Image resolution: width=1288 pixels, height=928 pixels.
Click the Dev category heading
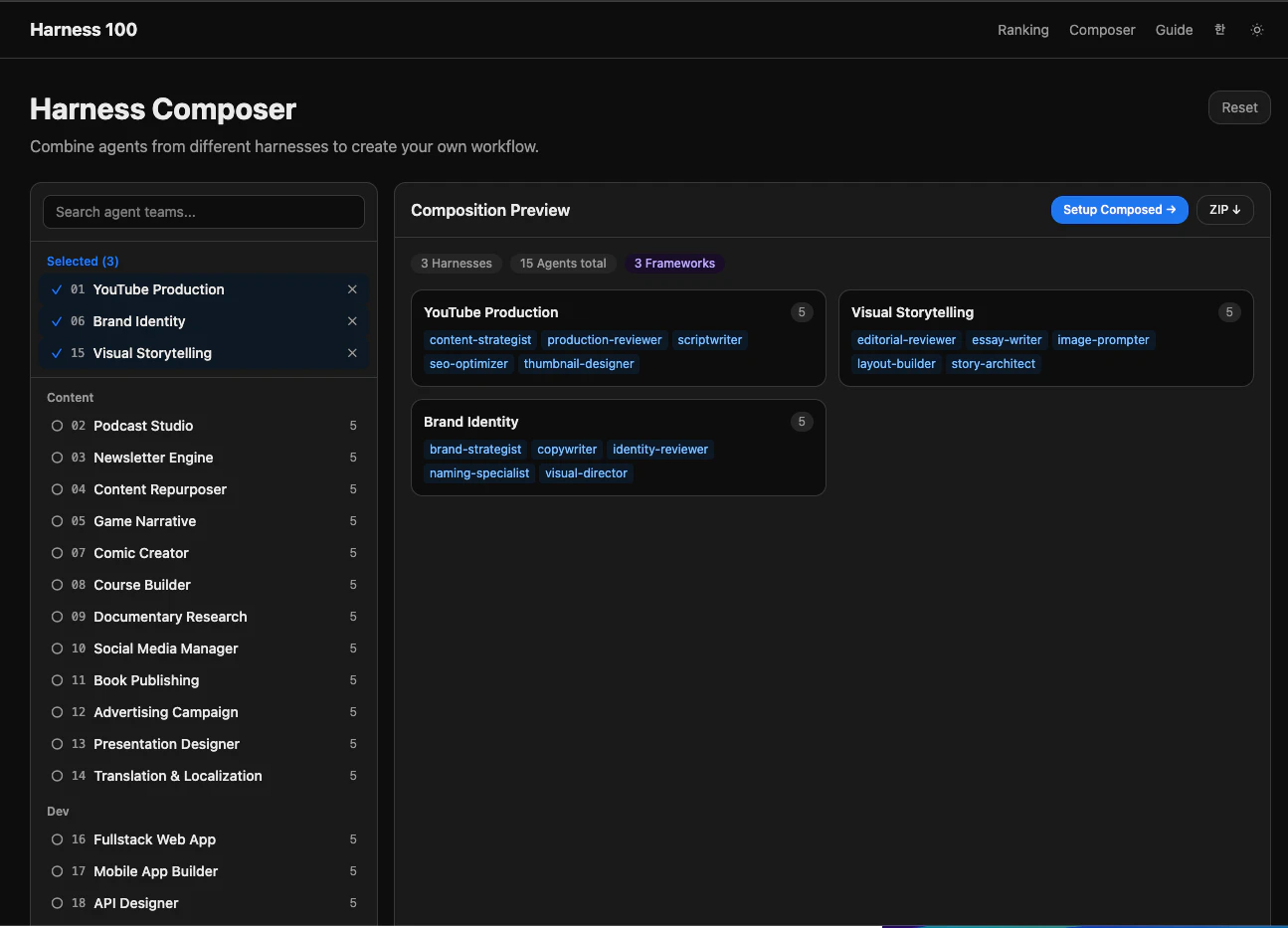click(x=58, y=812)
